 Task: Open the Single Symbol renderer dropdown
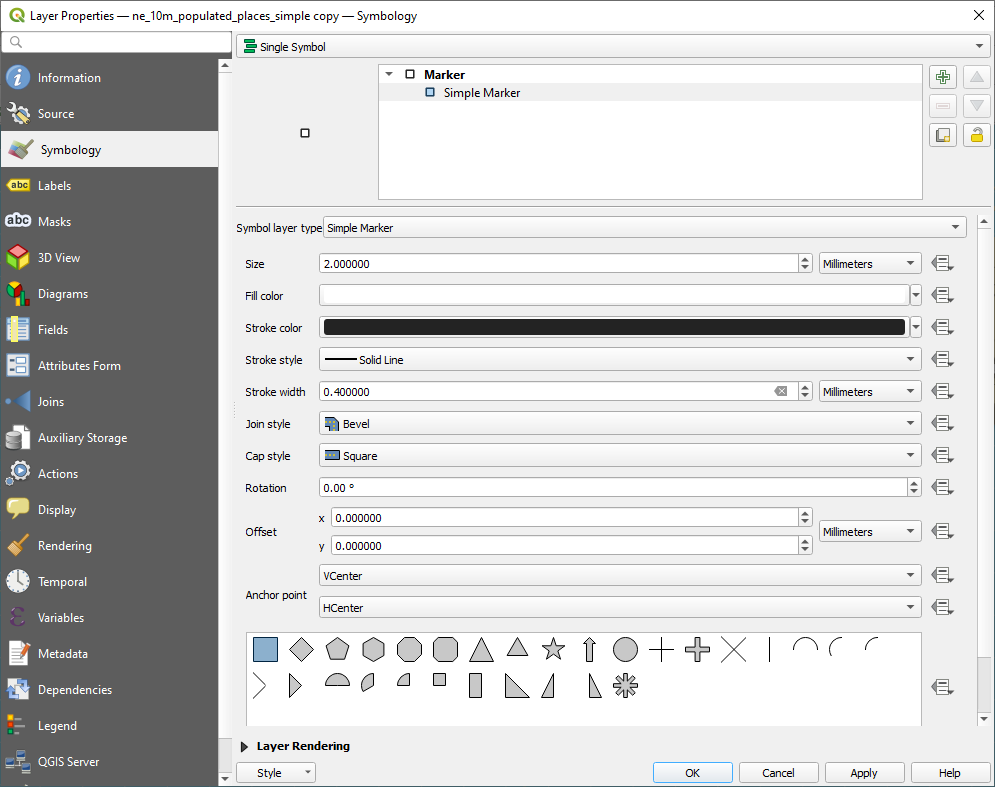(x=978, y=46)
